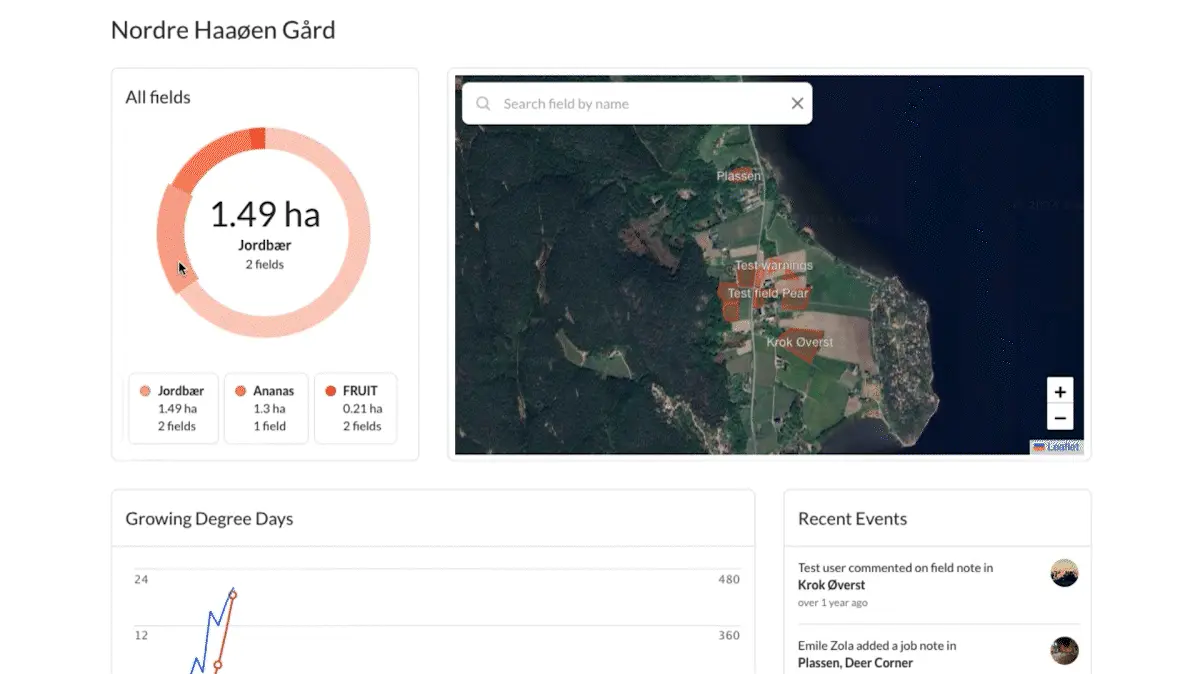Zoom in on the map
Viewport: 1200px width, 675px height.
[1060, 392]
